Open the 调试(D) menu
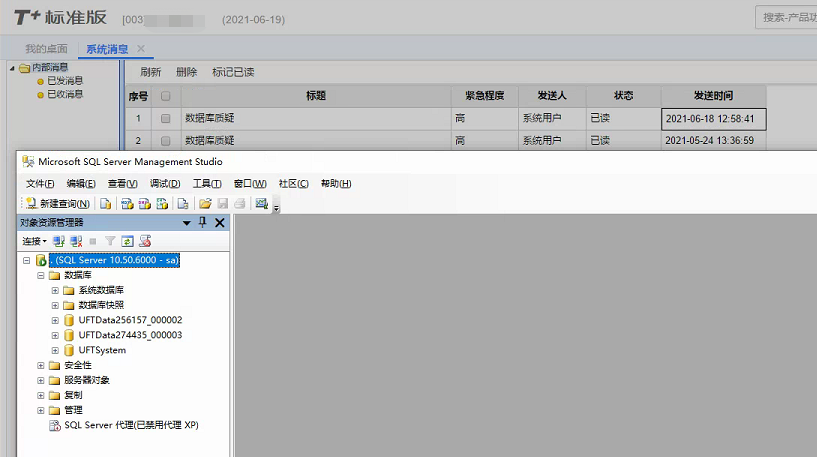 click(165, 184)
